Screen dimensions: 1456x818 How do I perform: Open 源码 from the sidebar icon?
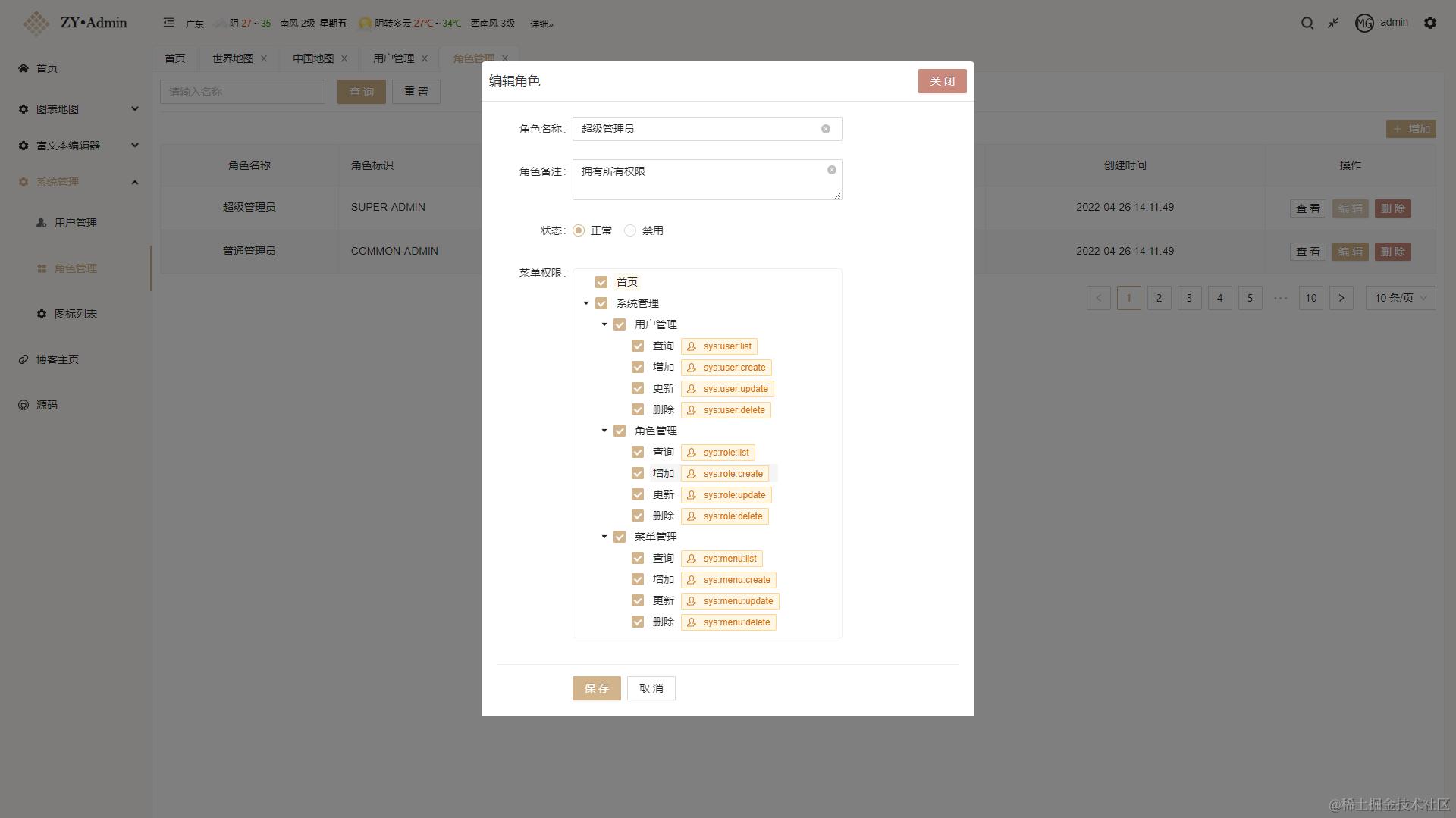[23, 404]
